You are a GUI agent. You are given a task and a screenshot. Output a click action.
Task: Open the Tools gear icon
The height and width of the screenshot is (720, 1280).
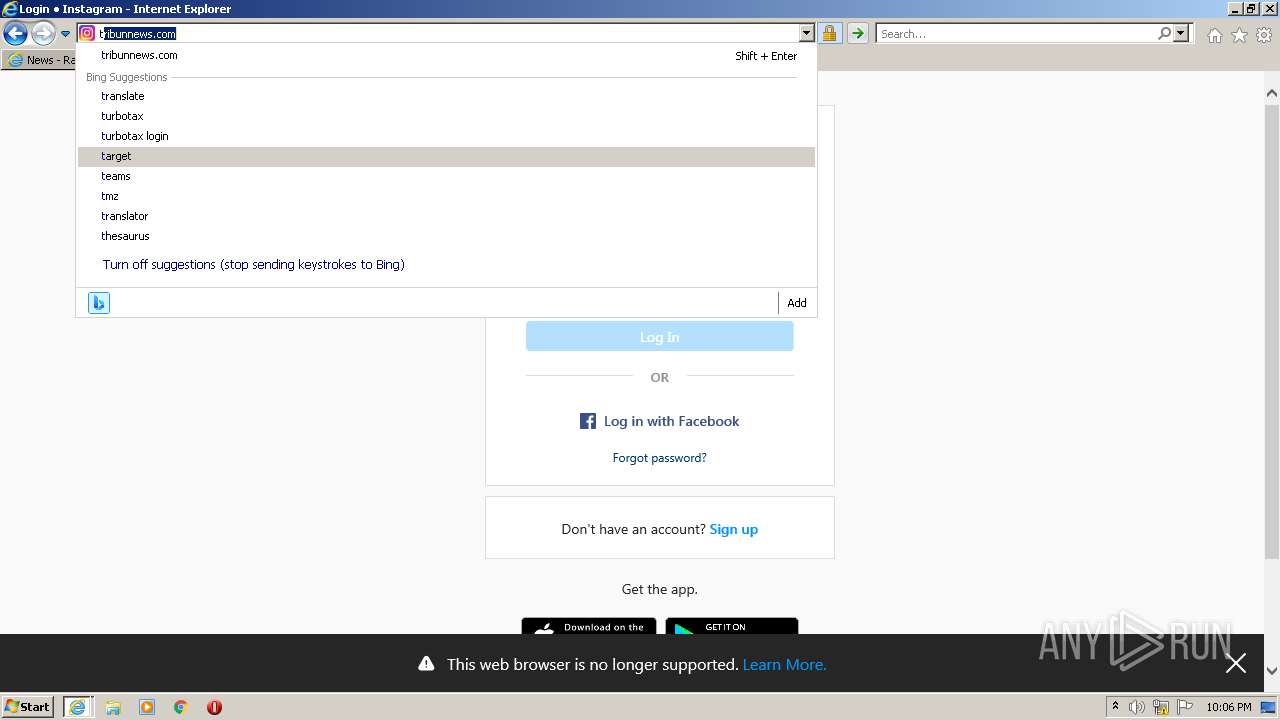1264,35
